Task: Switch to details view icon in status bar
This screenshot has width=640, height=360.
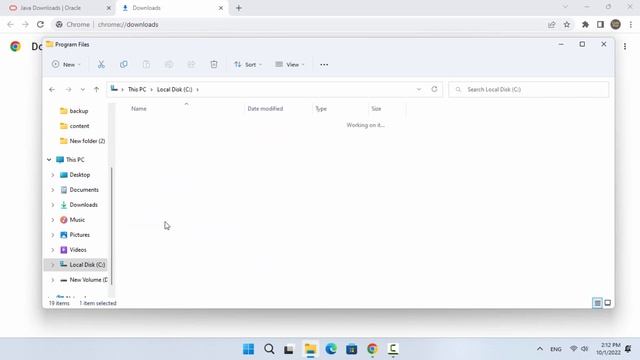Action: 597,303
